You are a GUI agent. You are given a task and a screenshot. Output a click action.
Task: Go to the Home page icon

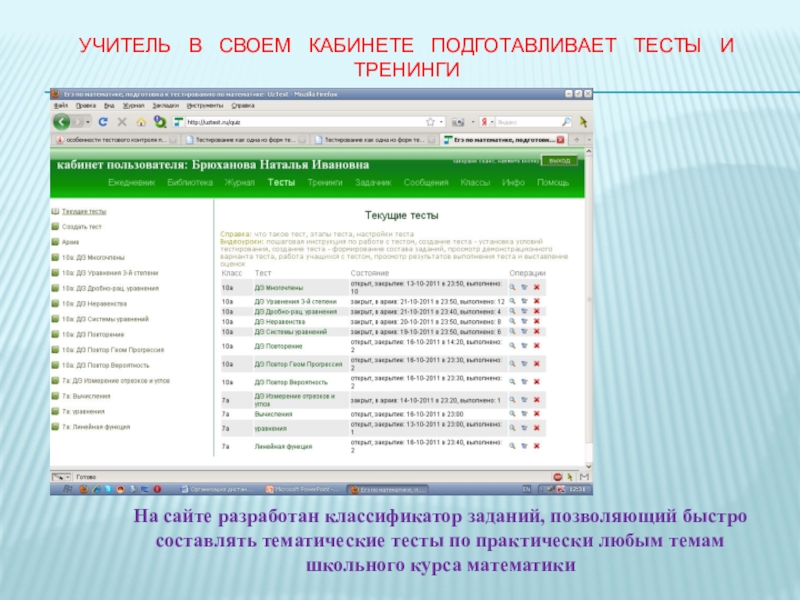[141, 122]
